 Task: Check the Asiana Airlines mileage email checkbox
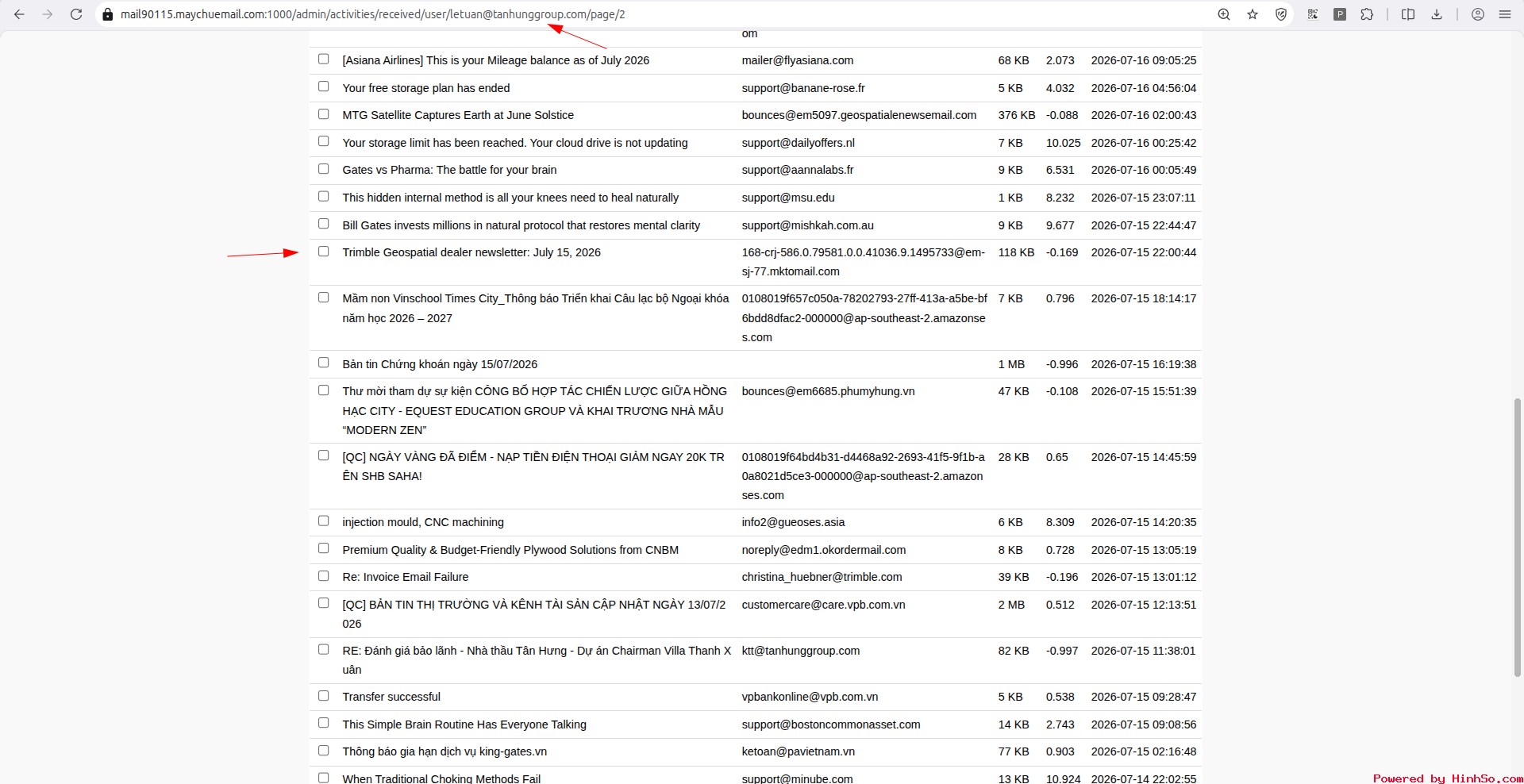pos(324,59)
